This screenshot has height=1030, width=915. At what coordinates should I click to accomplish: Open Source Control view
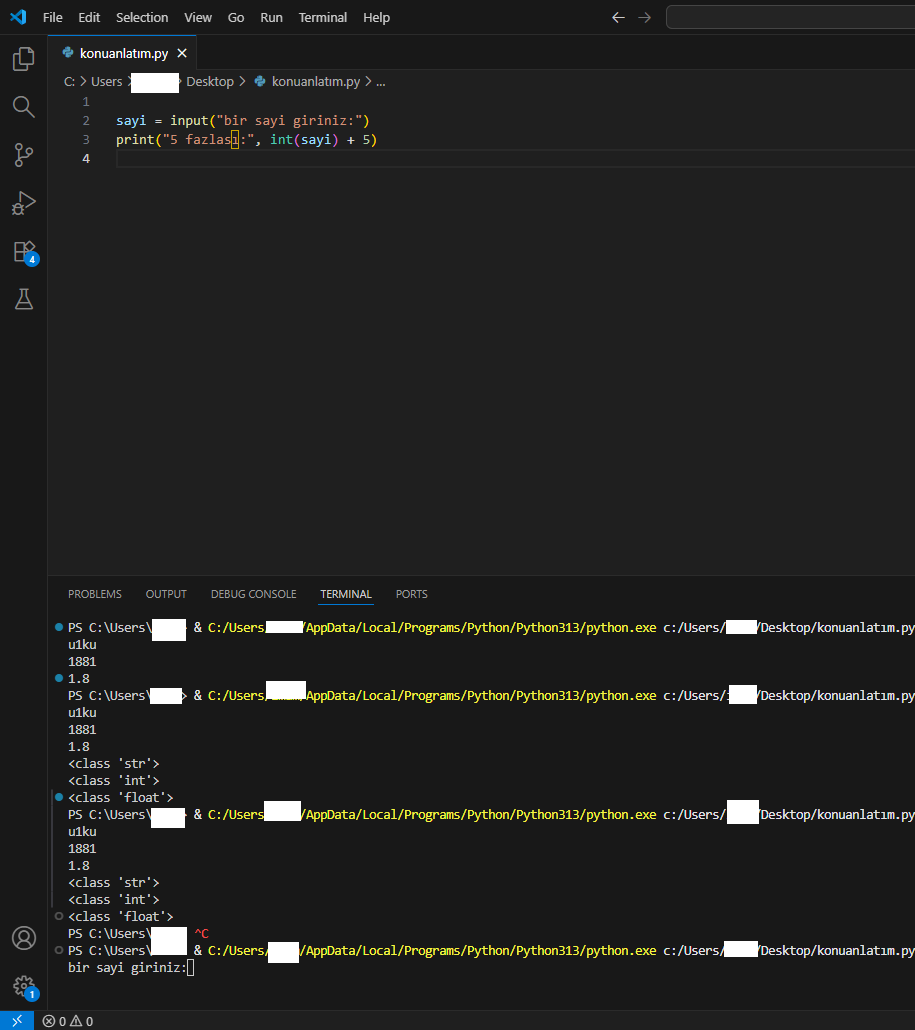click(x=24, y=155)
